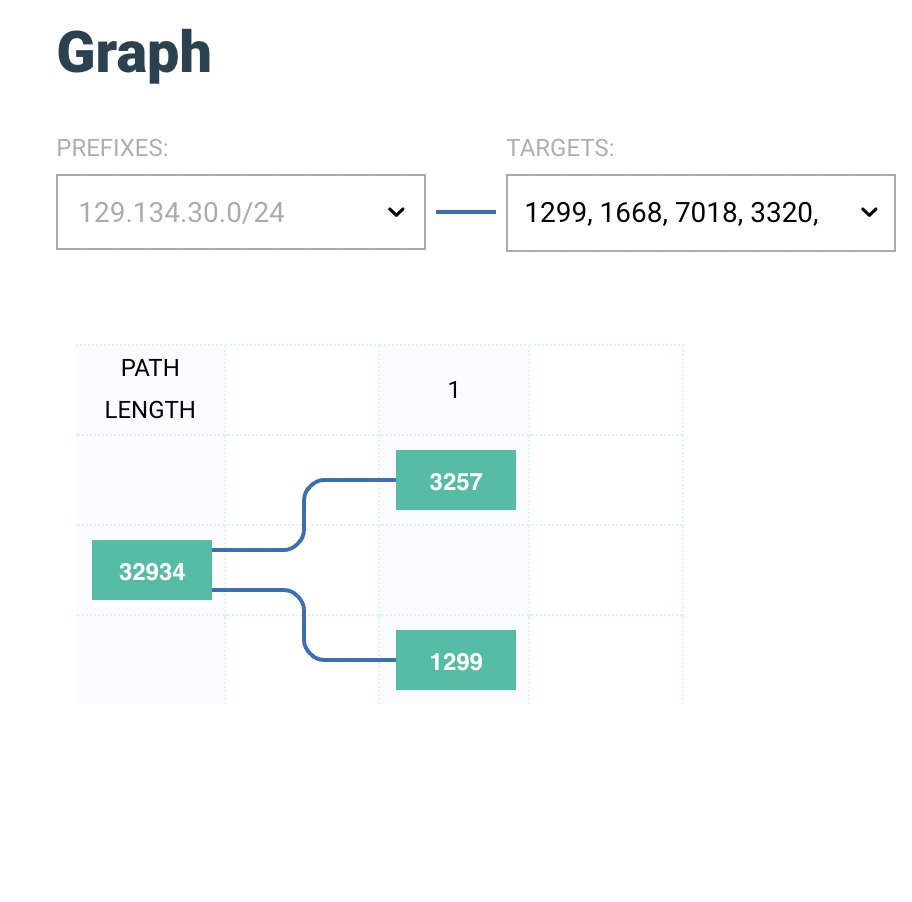Click the path length 1 column header

tap(454, 389)
